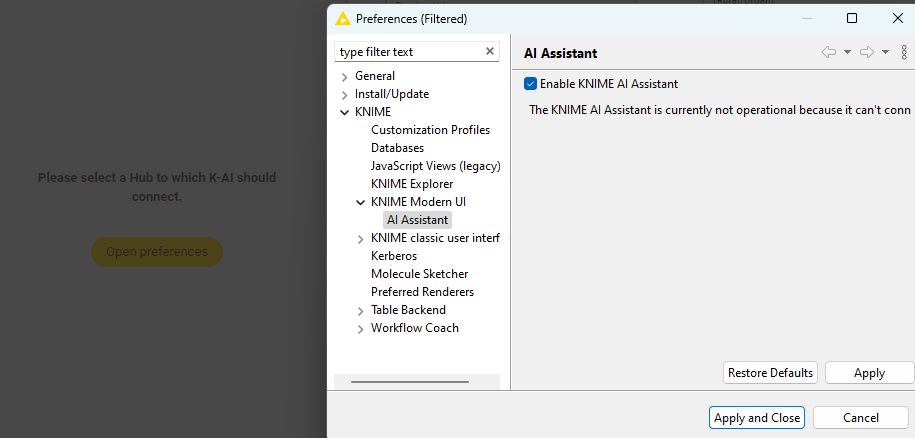Expand the Table Backend node
Image resolution: width=915 pixels, height=438 pixels.
coord(361,311)
